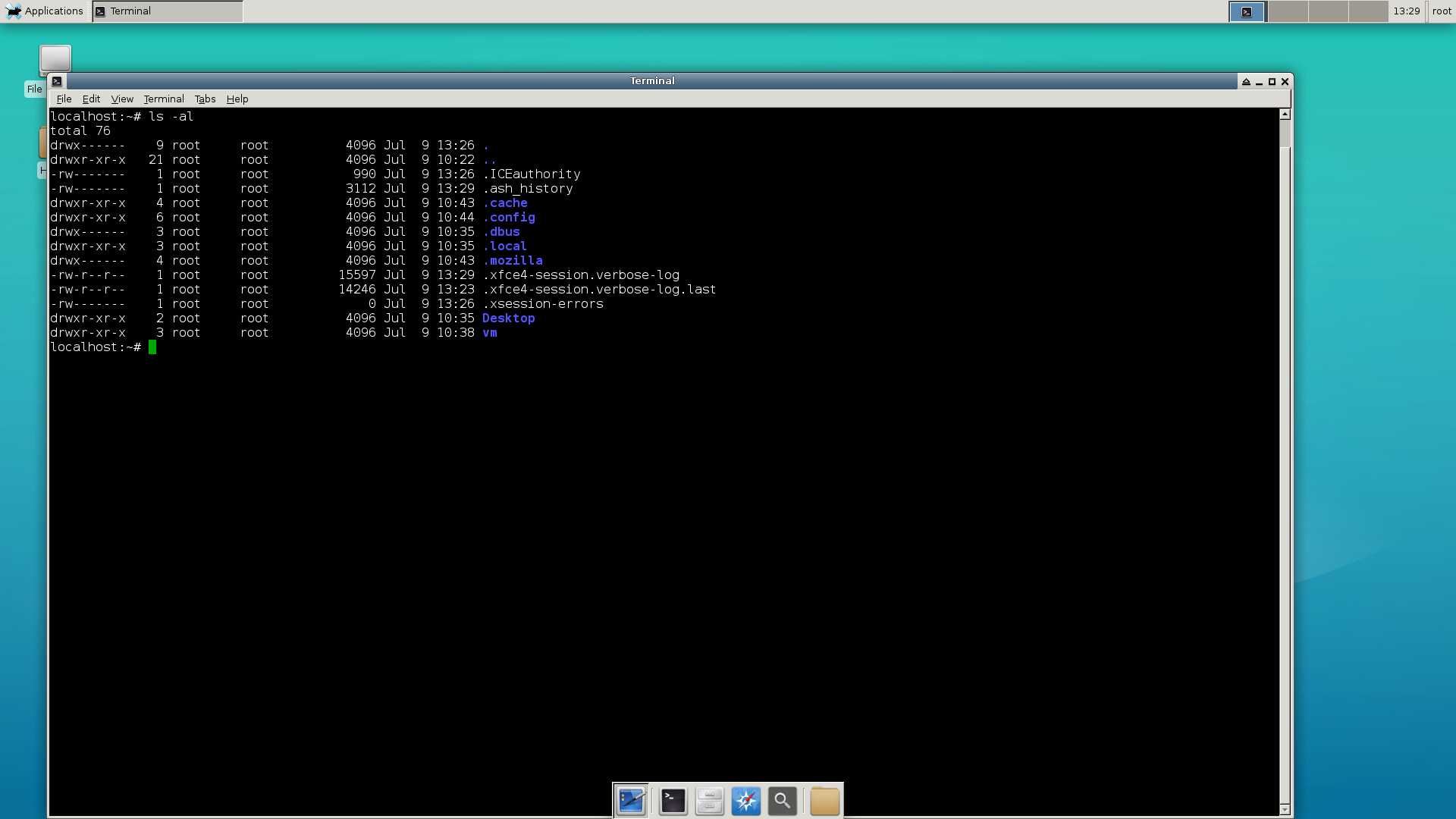The width and height of the screenshot is (1456, 819).
Task: Open Application Finder magnifier icon
Action: (782, 801)
